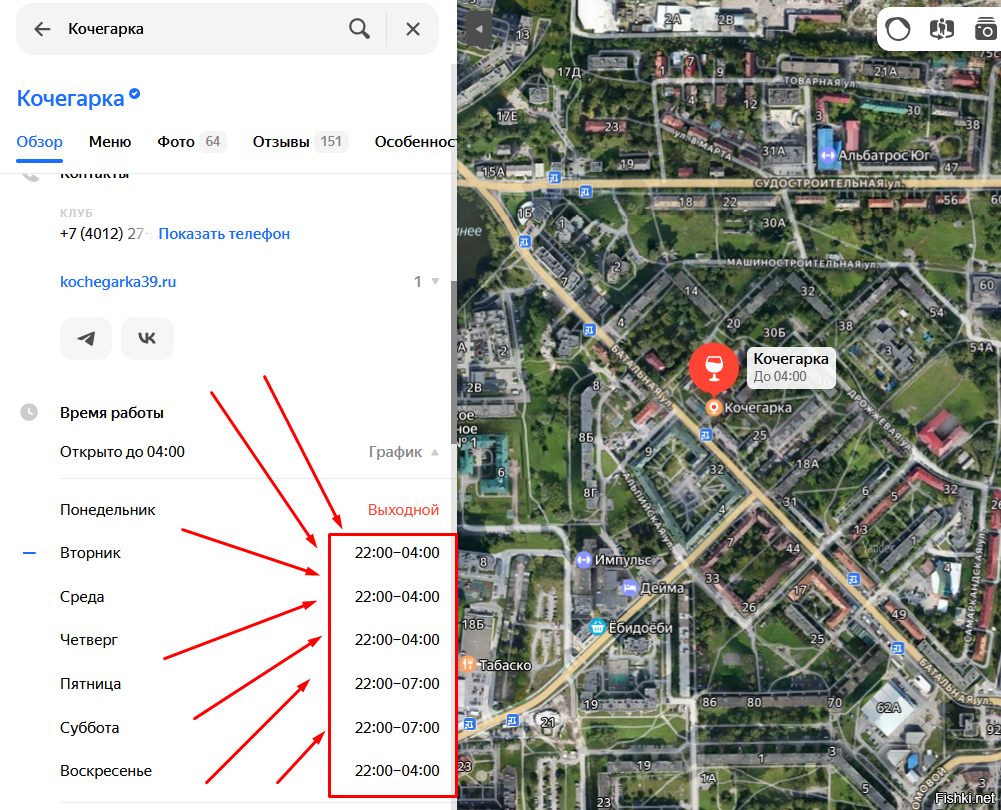The width and height of the screenshot is (1001, 810).
Task: Open the Telegram social icon
Action: point(86,338)
